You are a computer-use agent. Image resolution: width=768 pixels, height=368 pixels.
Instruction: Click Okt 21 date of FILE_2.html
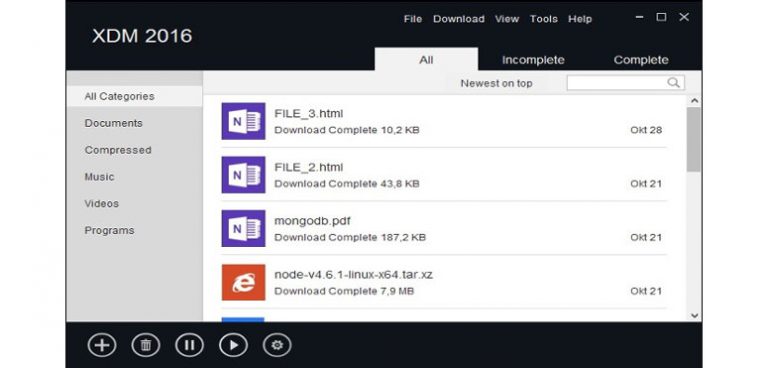click(646, 184)
